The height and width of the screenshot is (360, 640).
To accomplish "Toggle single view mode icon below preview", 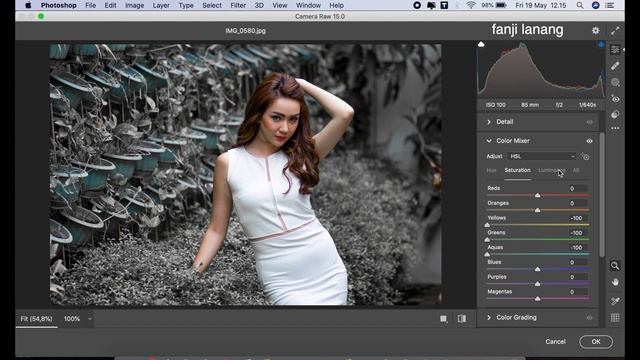I will click(444, 319).
